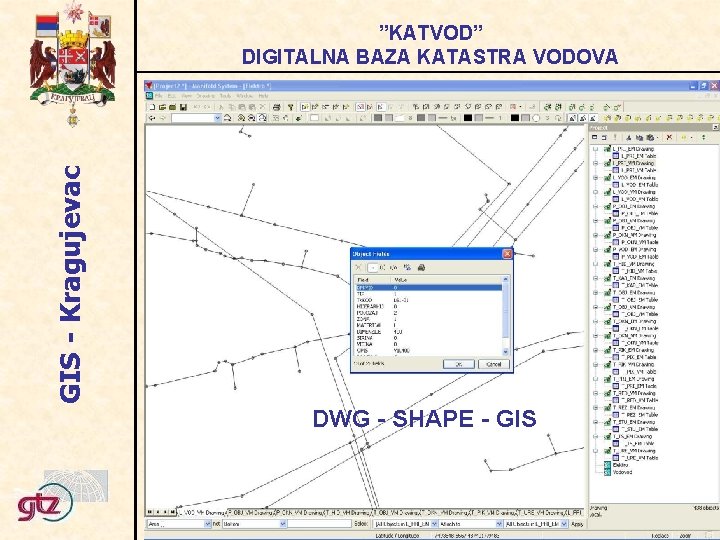Click the filter funnel icon next to the printer
Viewport: 720px width, 540px height.
pyautogui.click(x=290, y=107)
